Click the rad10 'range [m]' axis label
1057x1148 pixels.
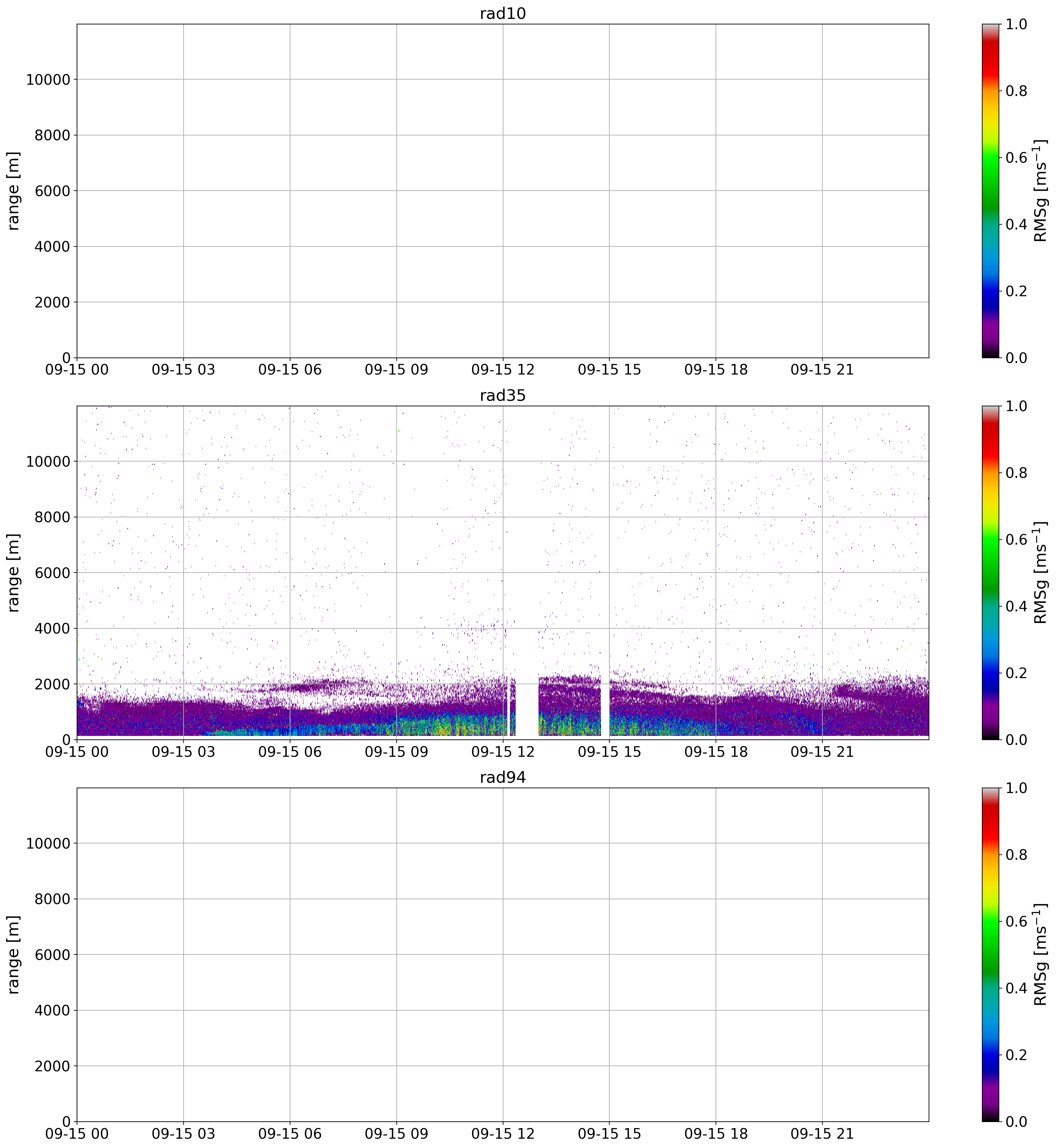14,190
